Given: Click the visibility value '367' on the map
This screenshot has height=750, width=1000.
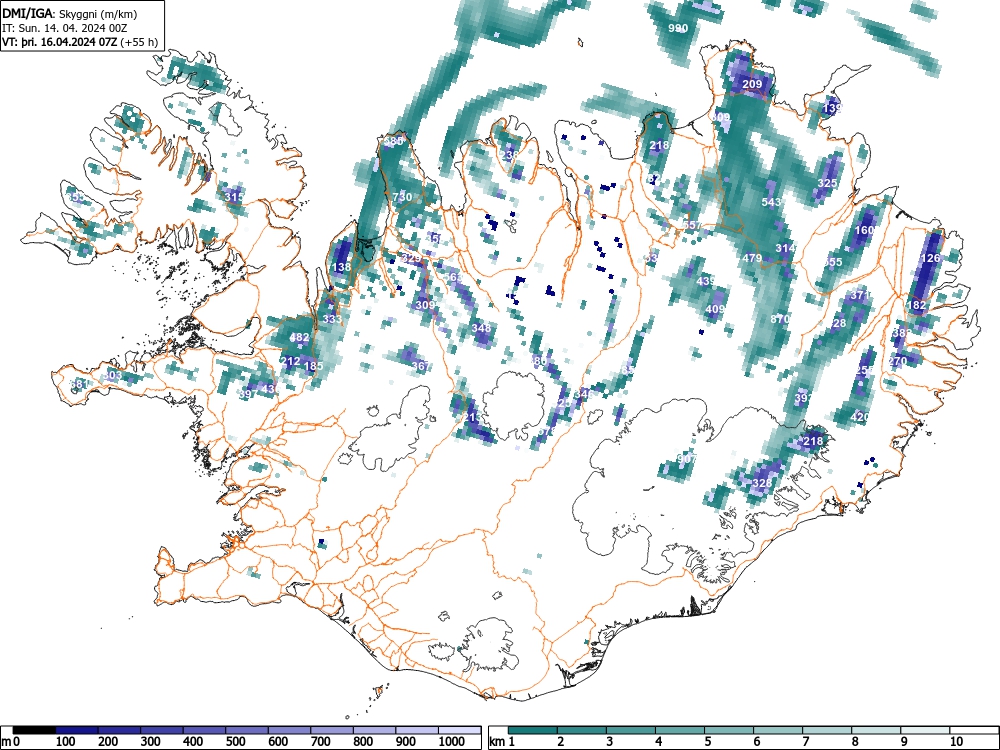Looking at the screenshot, I should 421,366.
